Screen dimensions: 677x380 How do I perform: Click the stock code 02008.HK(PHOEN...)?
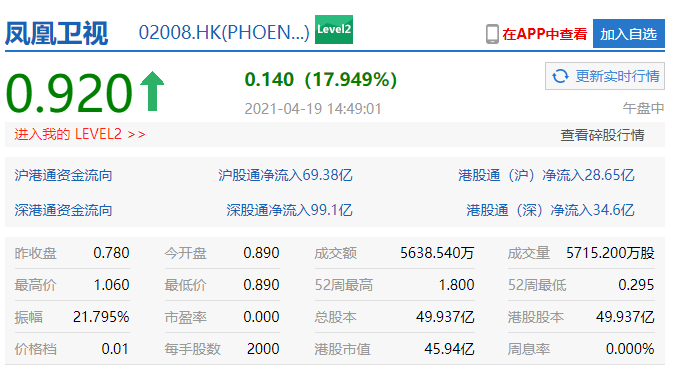(224, 33)
